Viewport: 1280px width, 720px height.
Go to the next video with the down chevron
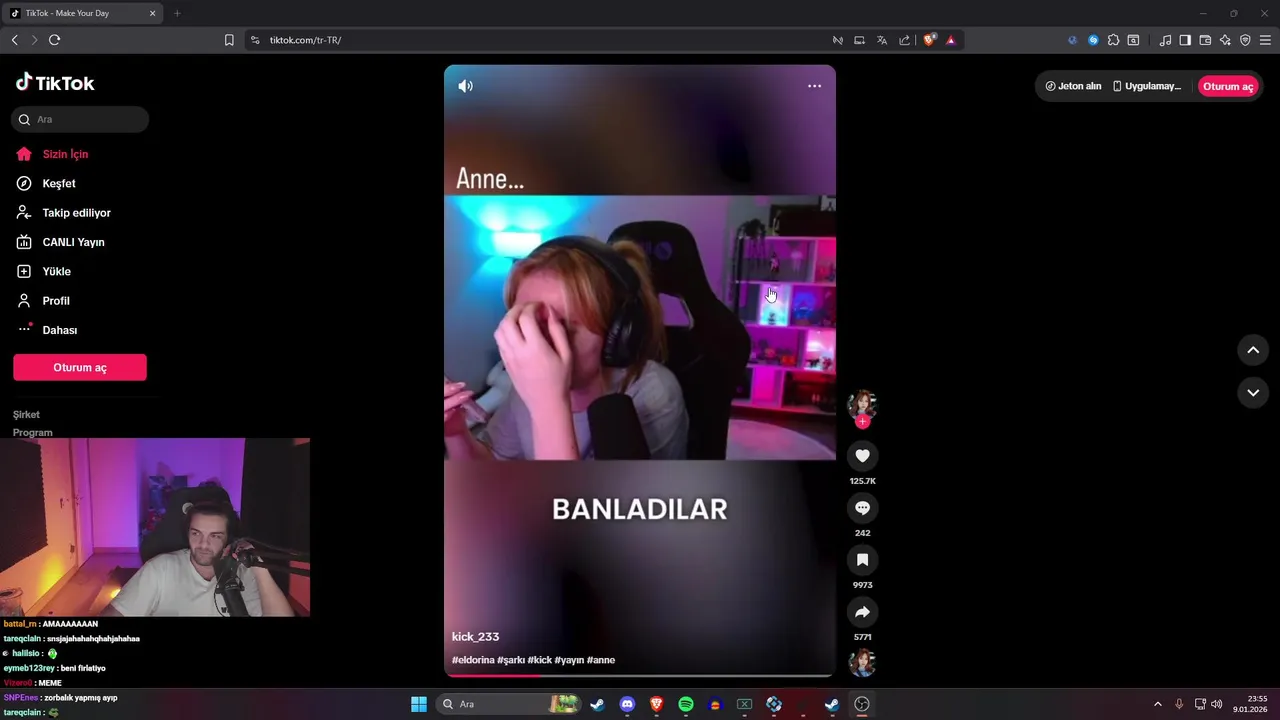(x=1253, y=393)
